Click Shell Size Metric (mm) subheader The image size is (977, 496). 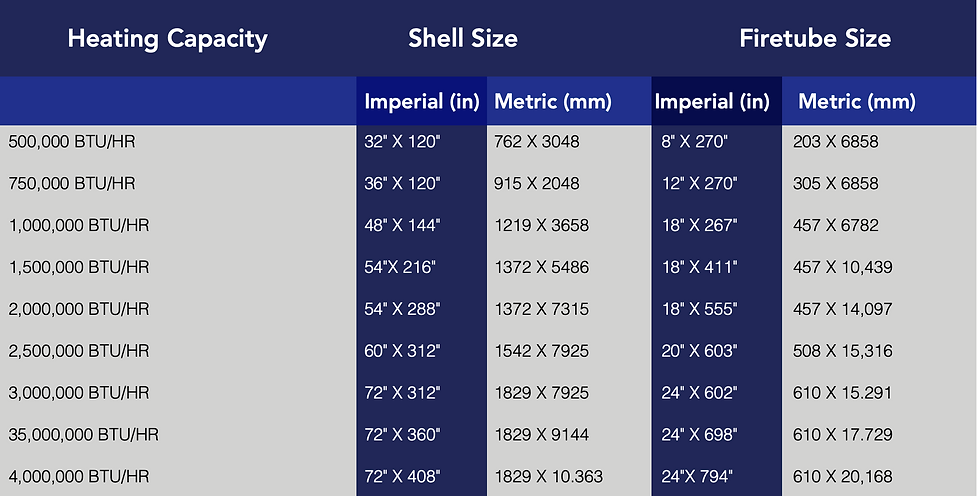pos(553,101)
